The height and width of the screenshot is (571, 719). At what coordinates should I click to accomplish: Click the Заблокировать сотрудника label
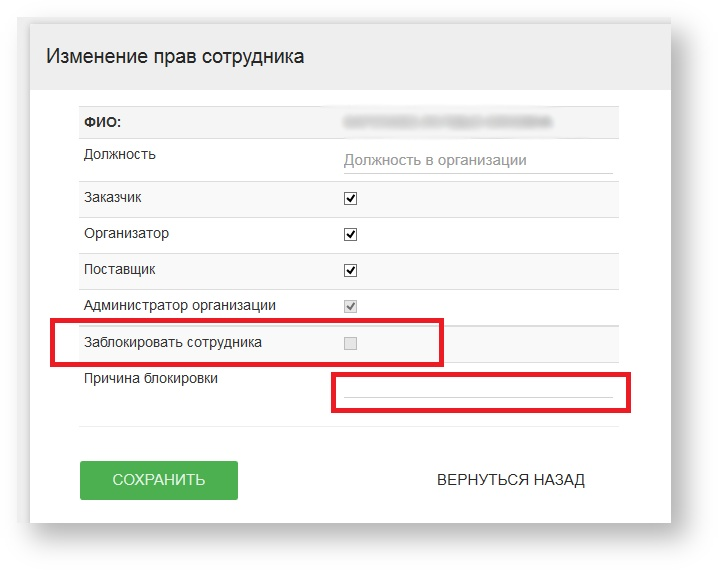coord(173,342)
